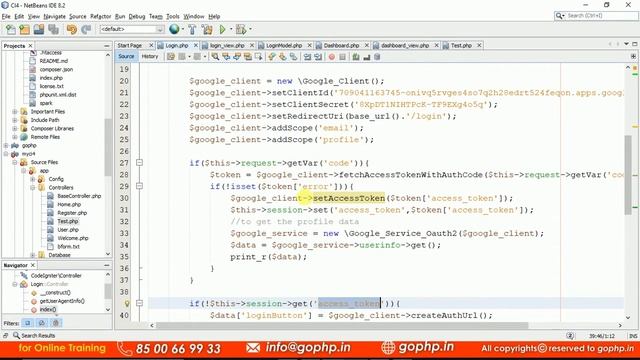The height and width of the screenshot is (360, 640).
Task: Run the project with green play icon
Action: coord(222,29)
